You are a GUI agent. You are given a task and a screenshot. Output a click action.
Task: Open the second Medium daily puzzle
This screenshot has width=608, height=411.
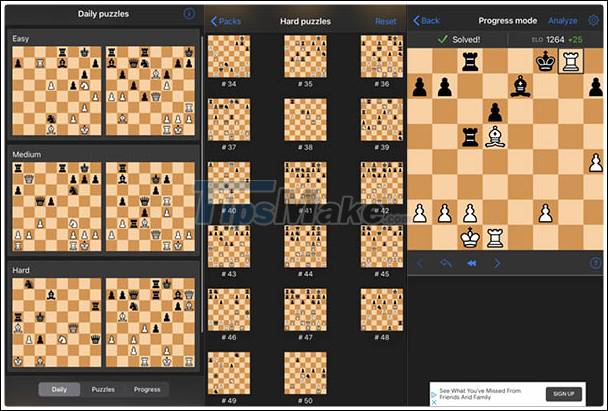[150, 207]
